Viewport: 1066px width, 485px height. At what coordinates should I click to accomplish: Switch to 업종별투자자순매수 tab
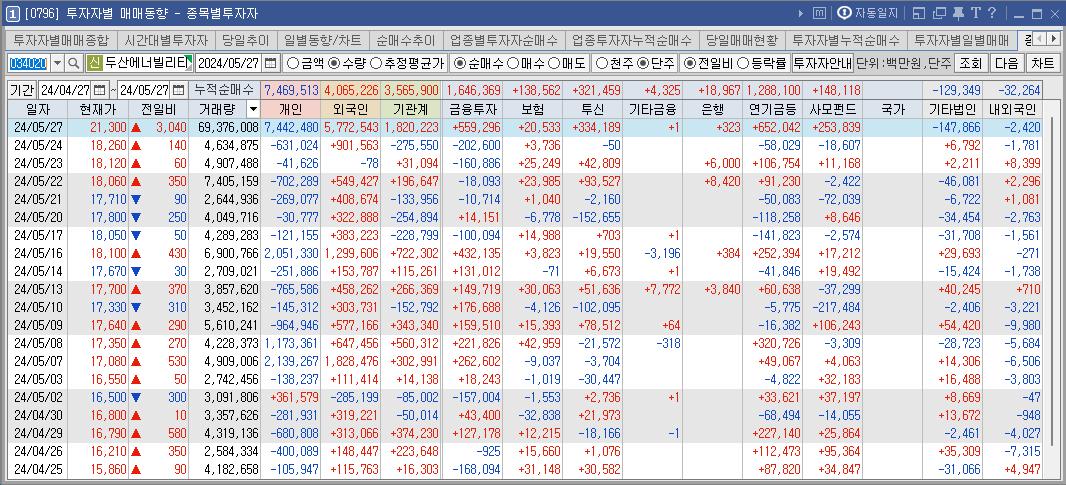(504, 40)
